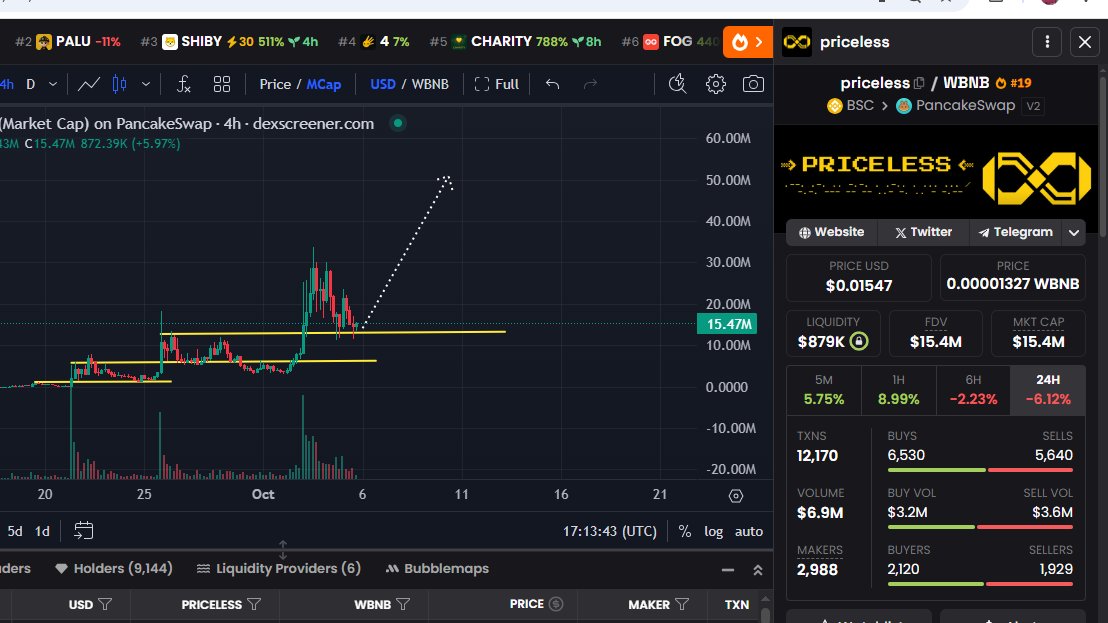Viewport: 1108px width, 623px height.
Task: Open the chart layout grid selector
Action: [x=222, y=84]
